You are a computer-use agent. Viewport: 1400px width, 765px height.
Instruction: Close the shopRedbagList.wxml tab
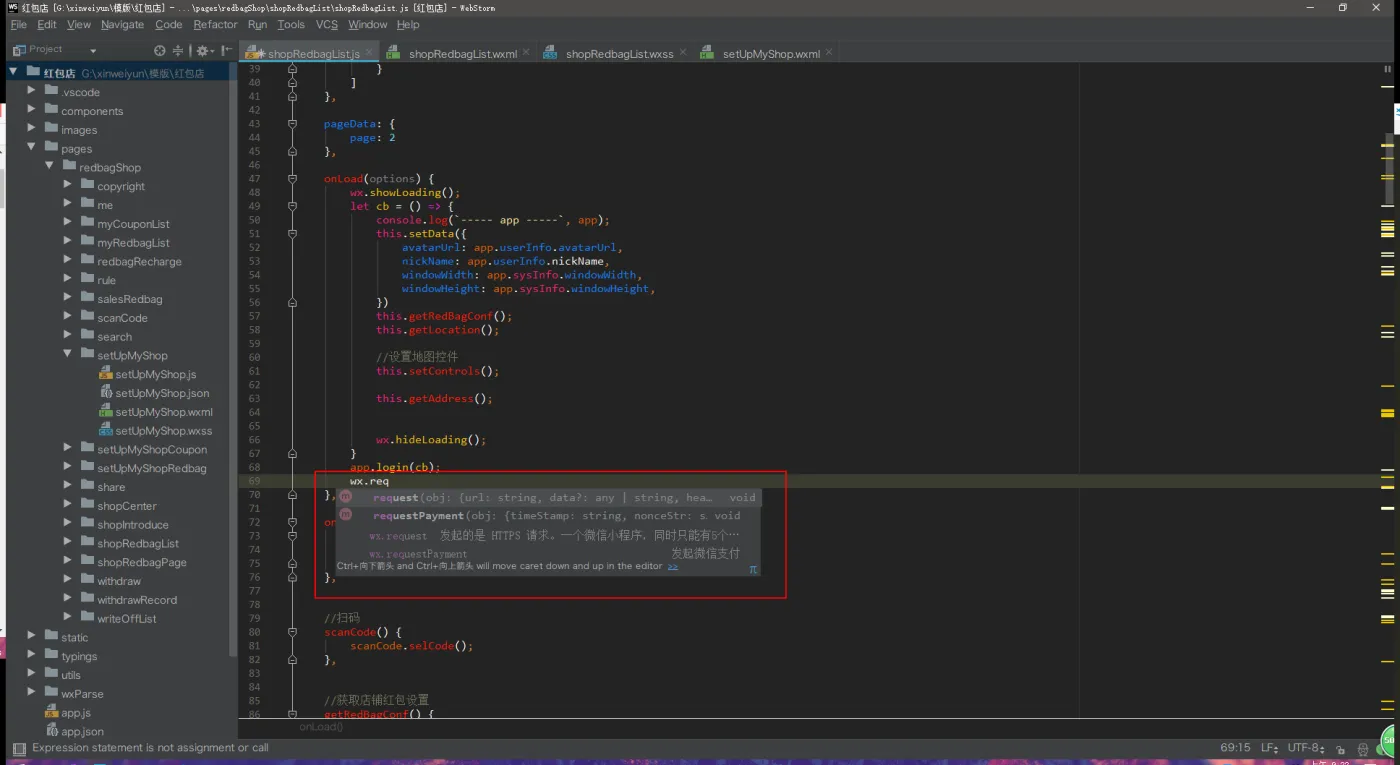[526, 54]
